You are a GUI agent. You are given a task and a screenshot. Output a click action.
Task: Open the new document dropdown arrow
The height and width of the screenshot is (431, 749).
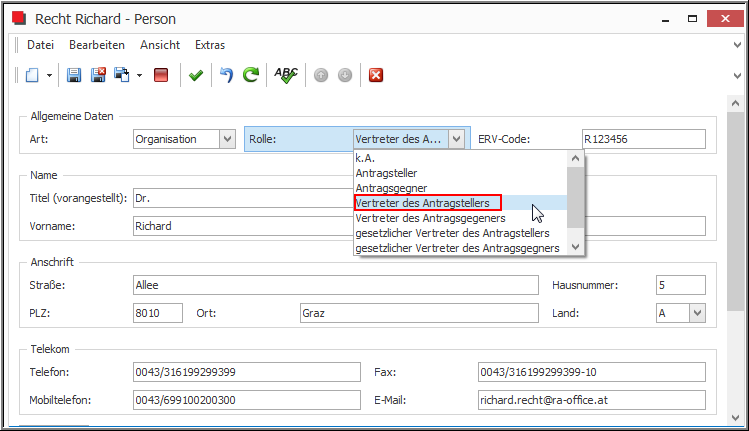pyautogui.click(x=49, y=75)
